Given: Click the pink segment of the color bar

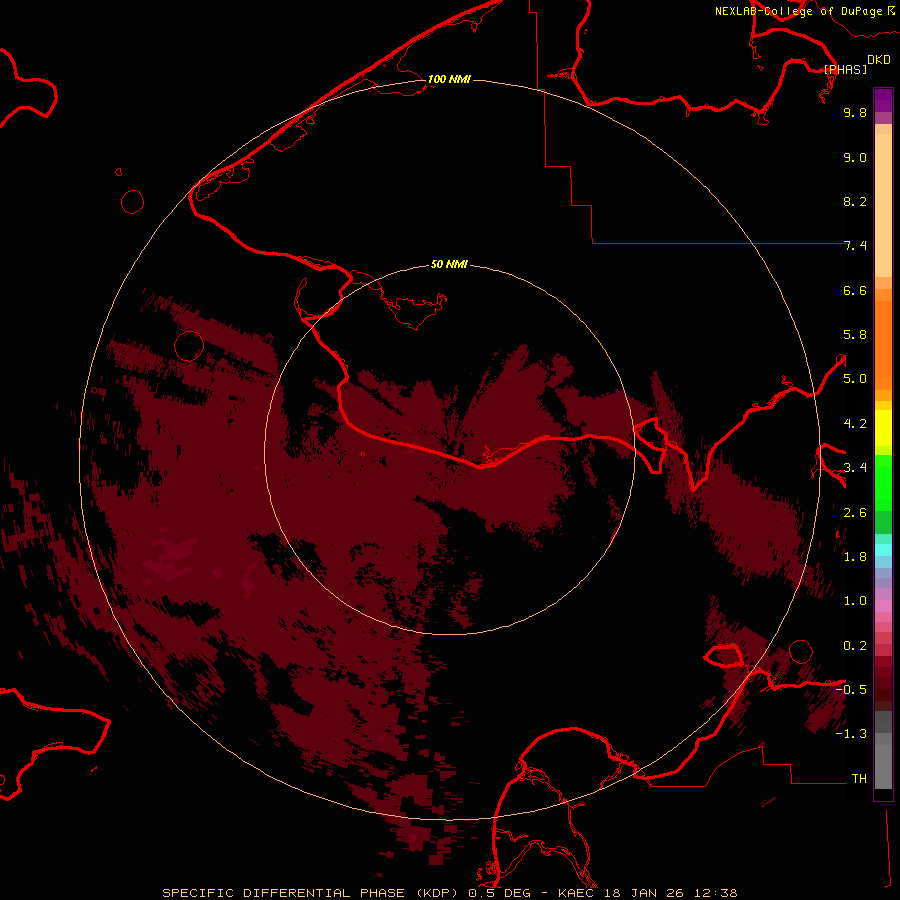Looking at the screenshot, I should point(883,606).
